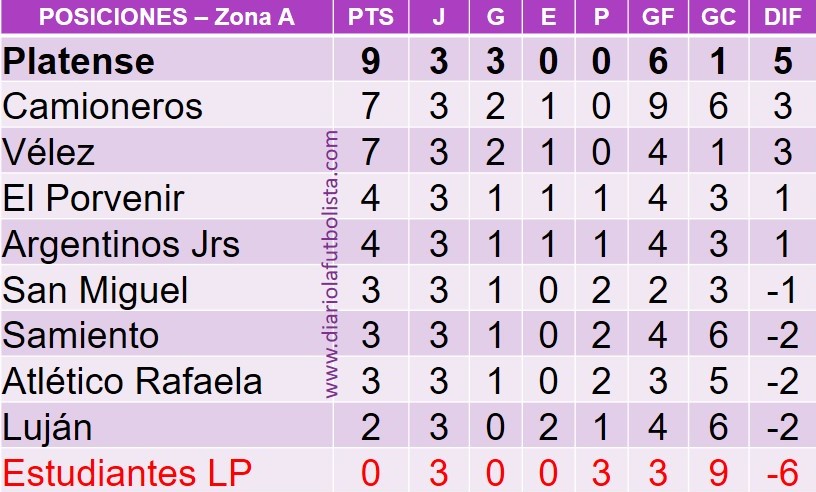Click Camioneros goals-for value 9
The height and width of the screenshot is (492, 816).
[658, 107]
